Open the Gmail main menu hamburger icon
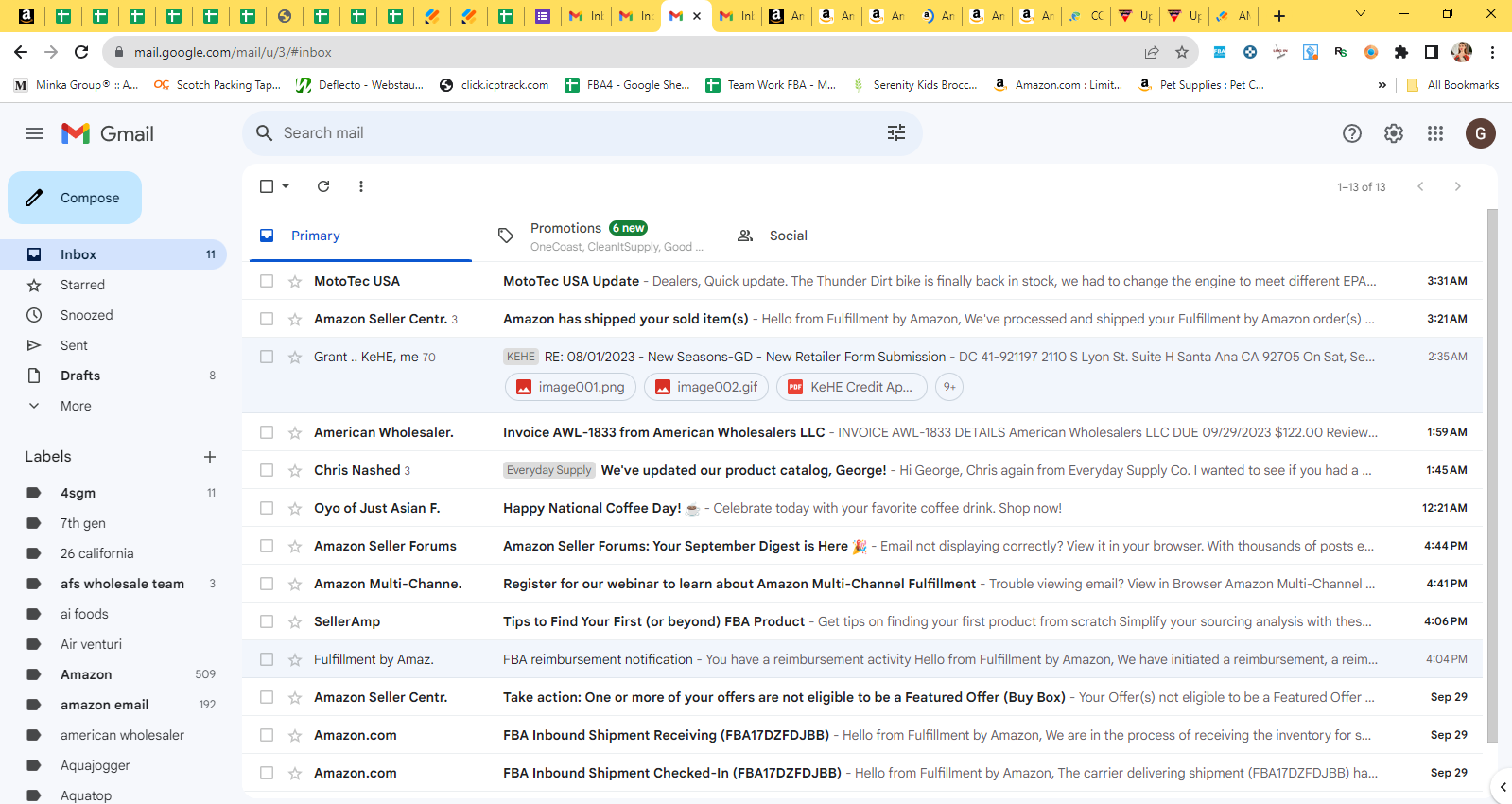This screenshot has width=1512, height=804. pyautogui.click(x=34, y=133)
